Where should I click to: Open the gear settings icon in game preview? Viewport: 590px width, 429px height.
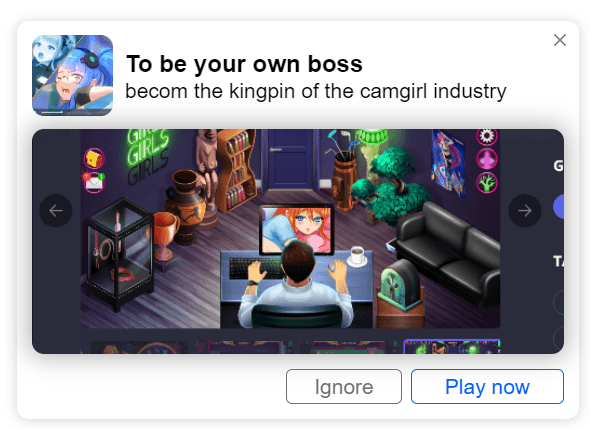pyautogui.click(x=487, y=136)
